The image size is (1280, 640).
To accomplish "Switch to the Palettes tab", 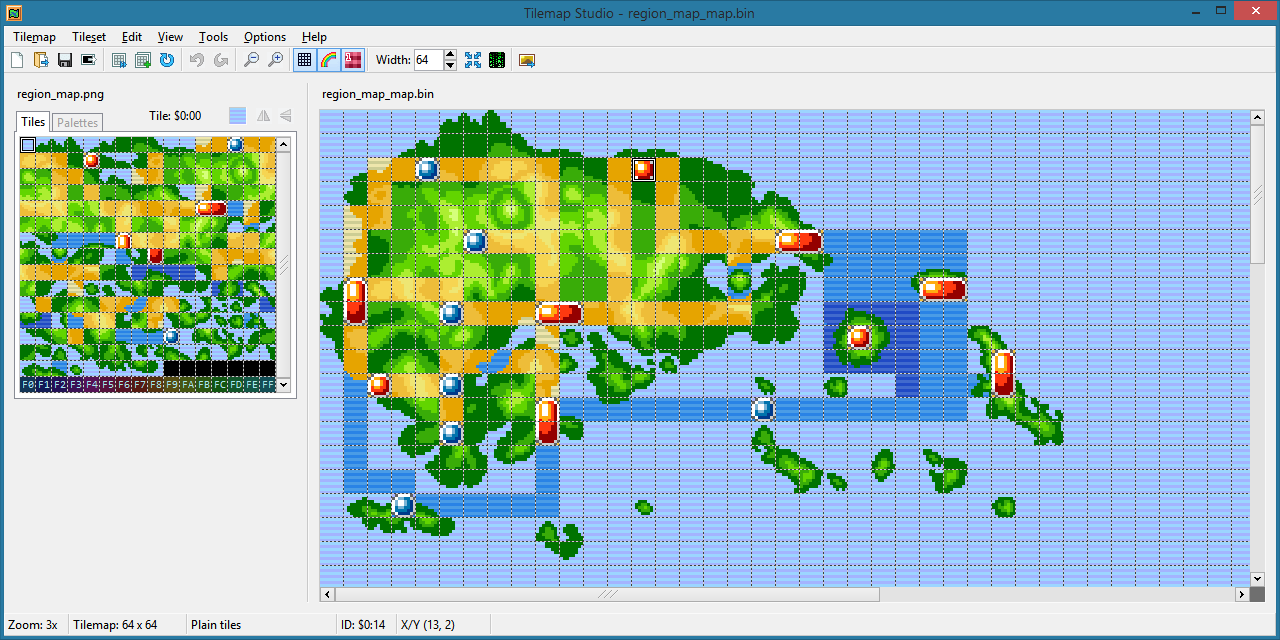I will [77, 121].
